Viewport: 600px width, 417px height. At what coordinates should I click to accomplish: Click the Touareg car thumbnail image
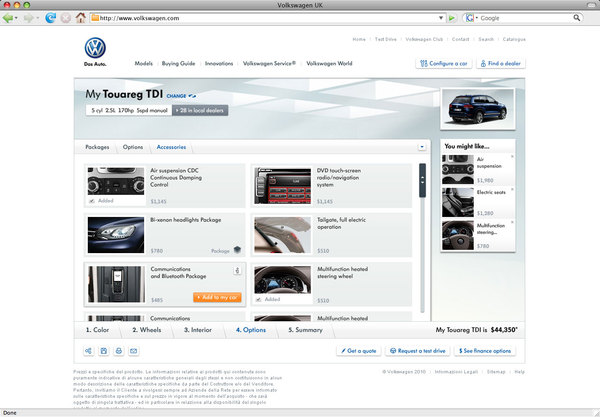coord(477,110)
